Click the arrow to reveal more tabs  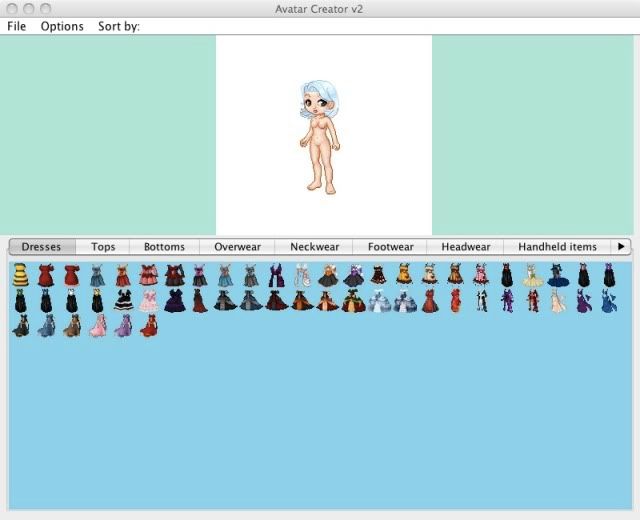(x=621, y=246)
